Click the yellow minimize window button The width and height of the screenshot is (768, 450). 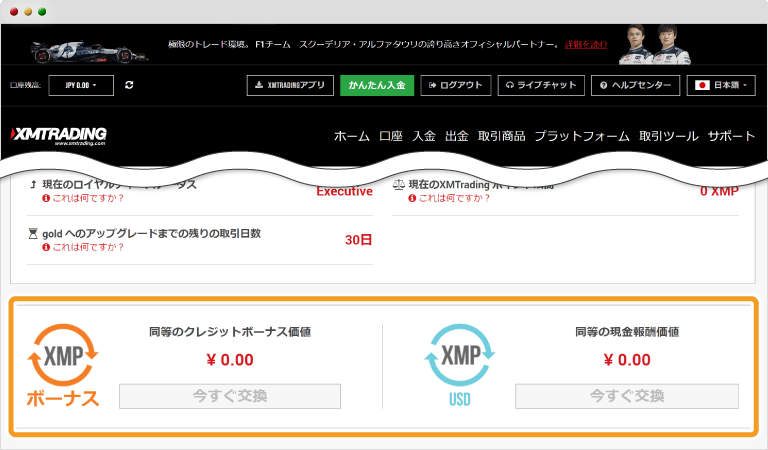(28, 12)
